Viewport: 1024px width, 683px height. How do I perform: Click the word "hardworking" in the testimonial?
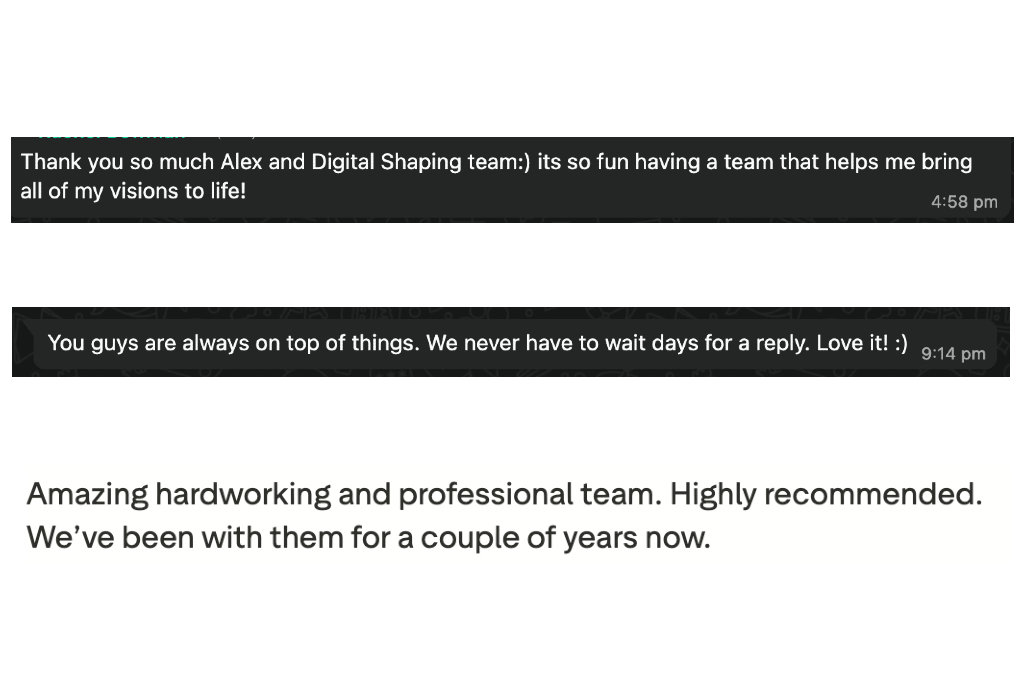point(243,494)
